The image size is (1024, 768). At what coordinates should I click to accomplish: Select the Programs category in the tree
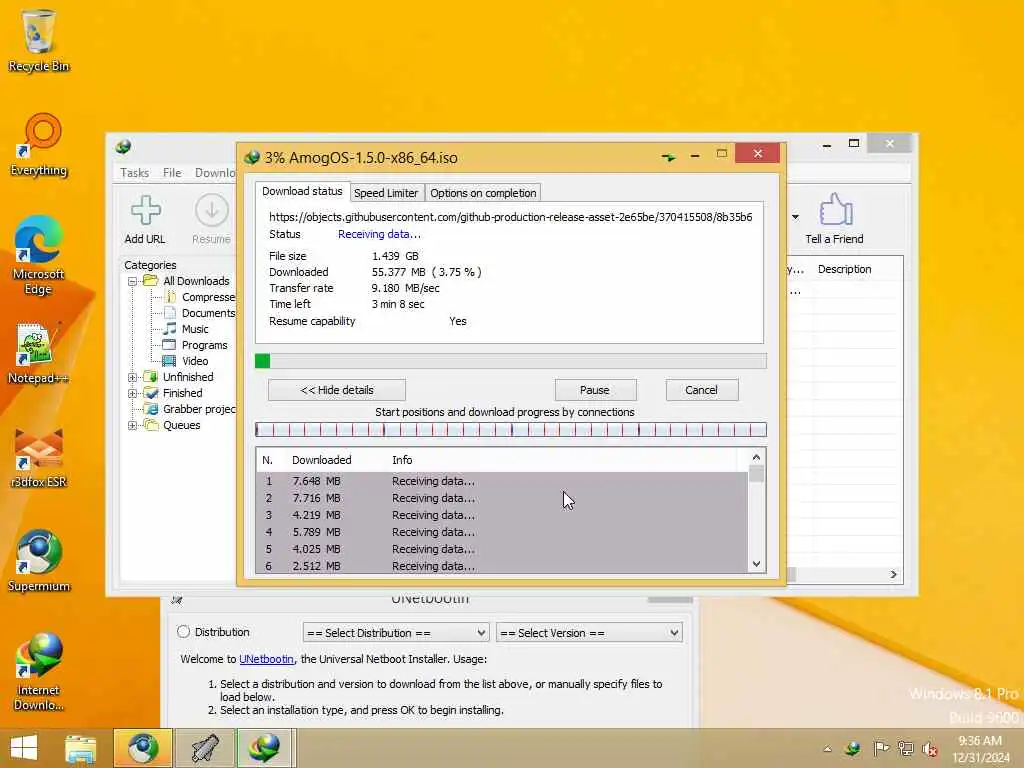[196, 345]
